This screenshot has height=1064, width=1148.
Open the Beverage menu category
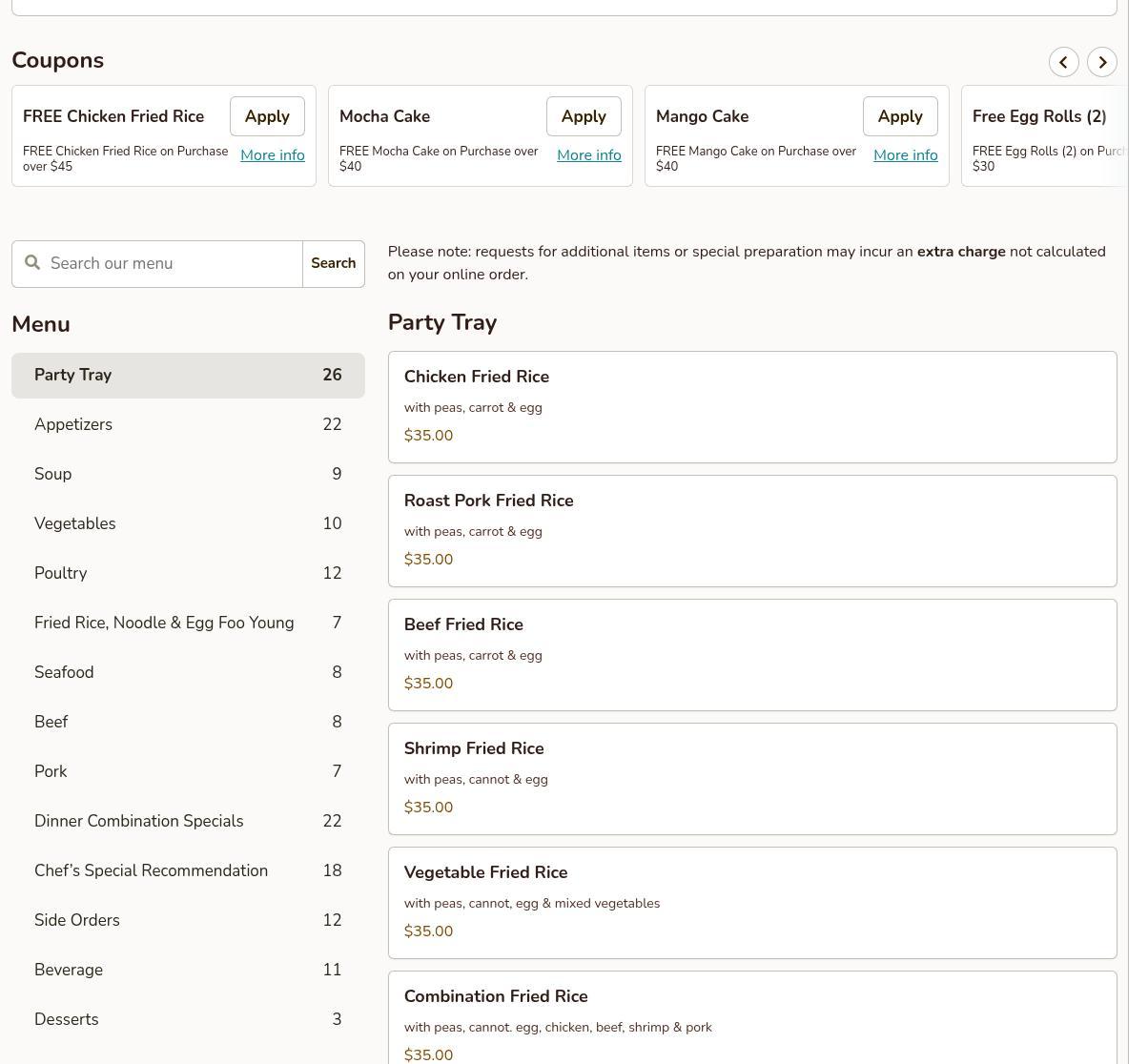click(188, 971)
